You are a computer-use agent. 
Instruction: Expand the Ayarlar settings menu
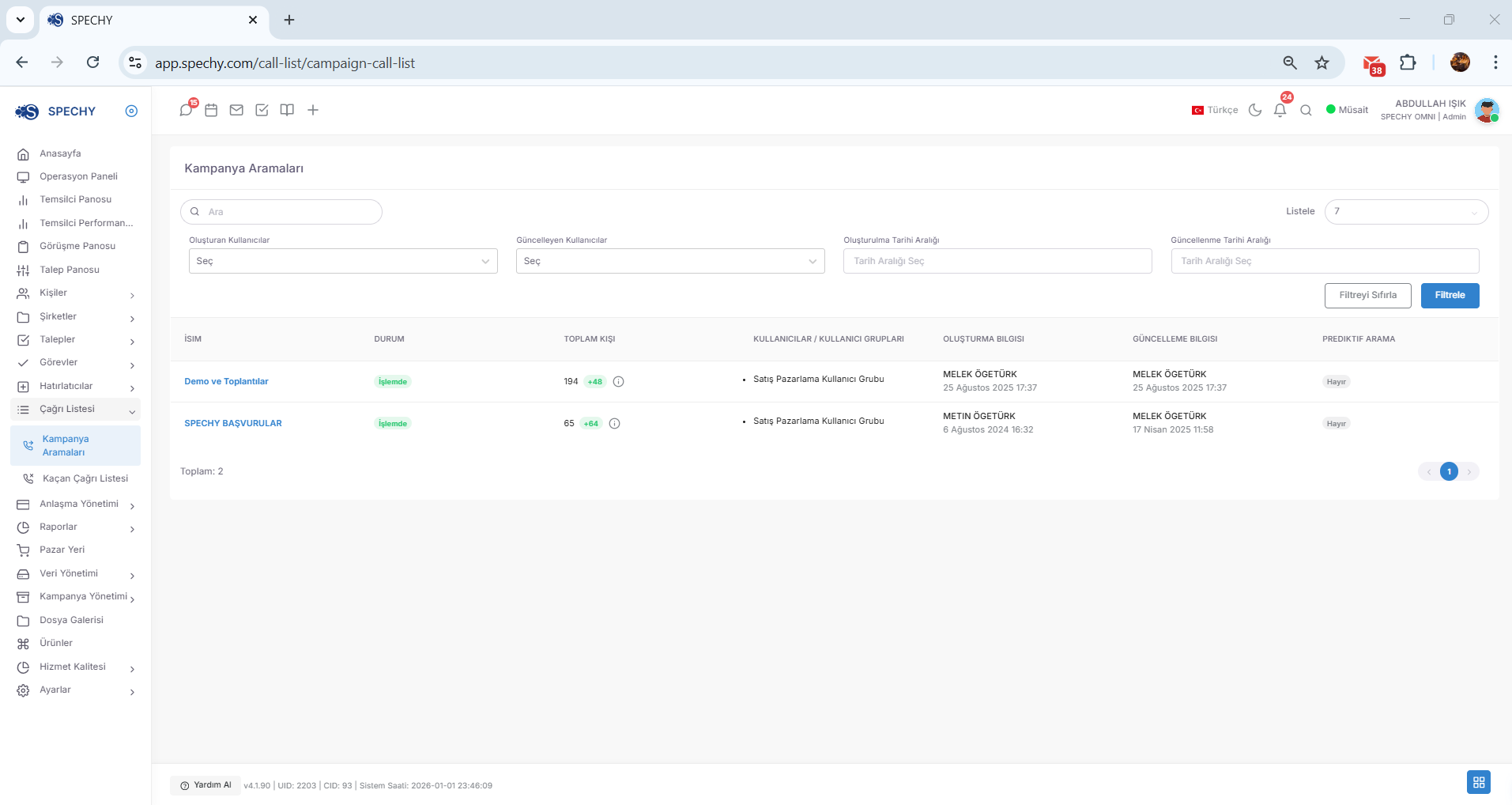pos(75,690)
